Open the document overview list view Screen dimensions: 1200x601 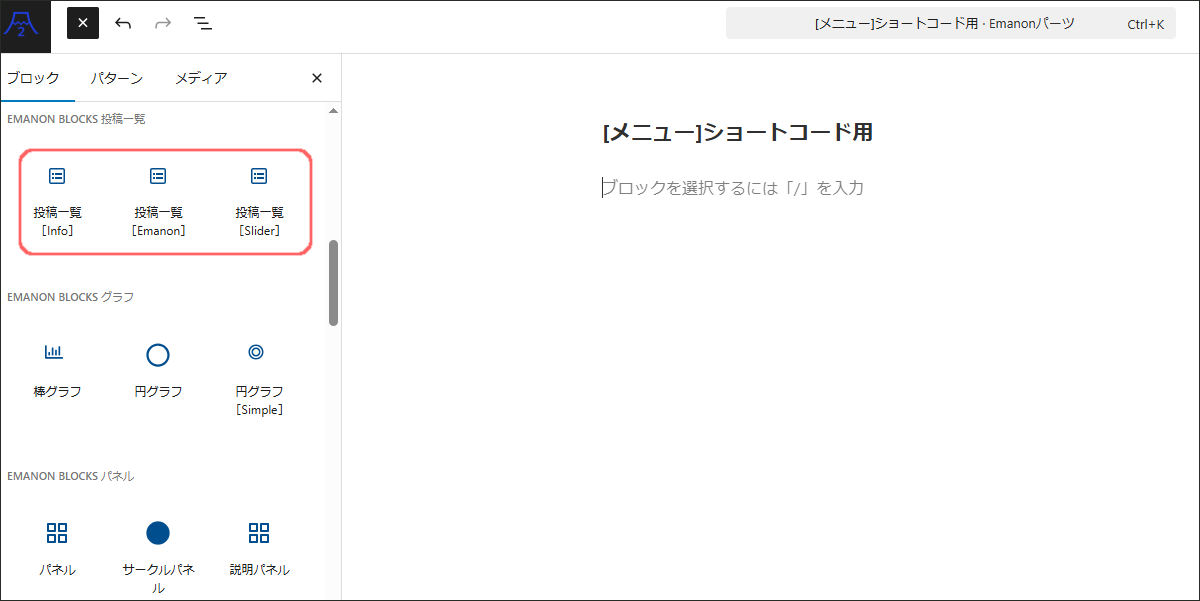pos(203,23)
